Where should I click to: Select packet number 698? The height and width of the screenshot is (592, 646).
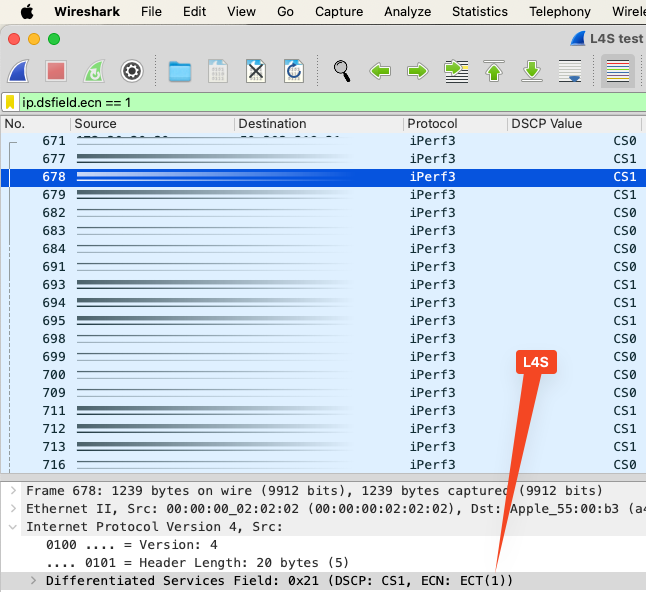[x=323, y=339]
